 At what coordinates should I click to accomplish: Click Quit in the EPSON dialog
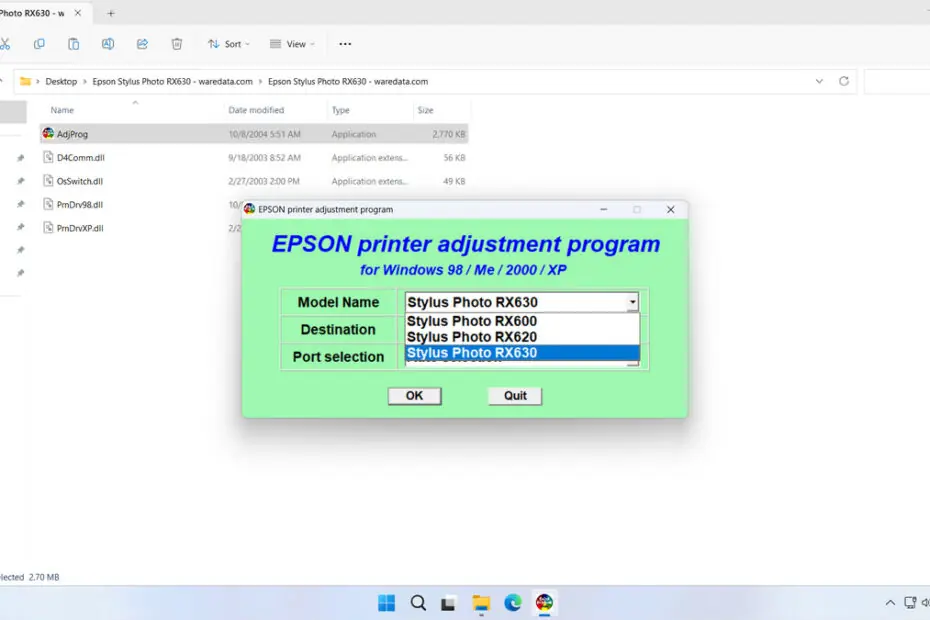click(515, 396)
